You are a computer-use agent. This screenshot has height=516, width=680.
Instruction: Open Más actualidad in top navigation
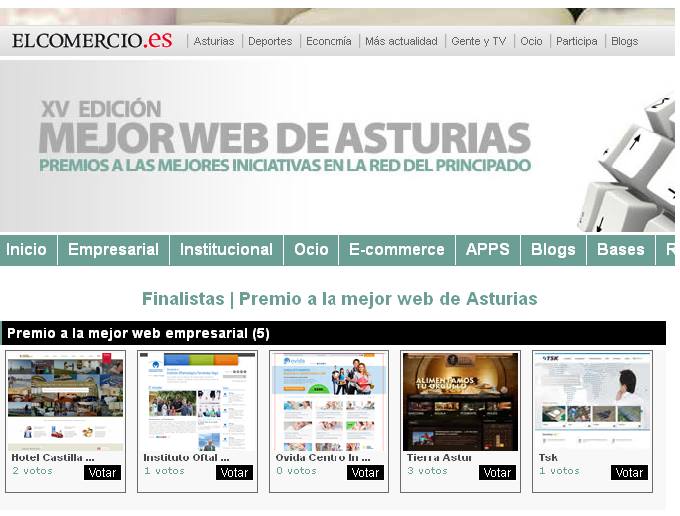point(401,41)
